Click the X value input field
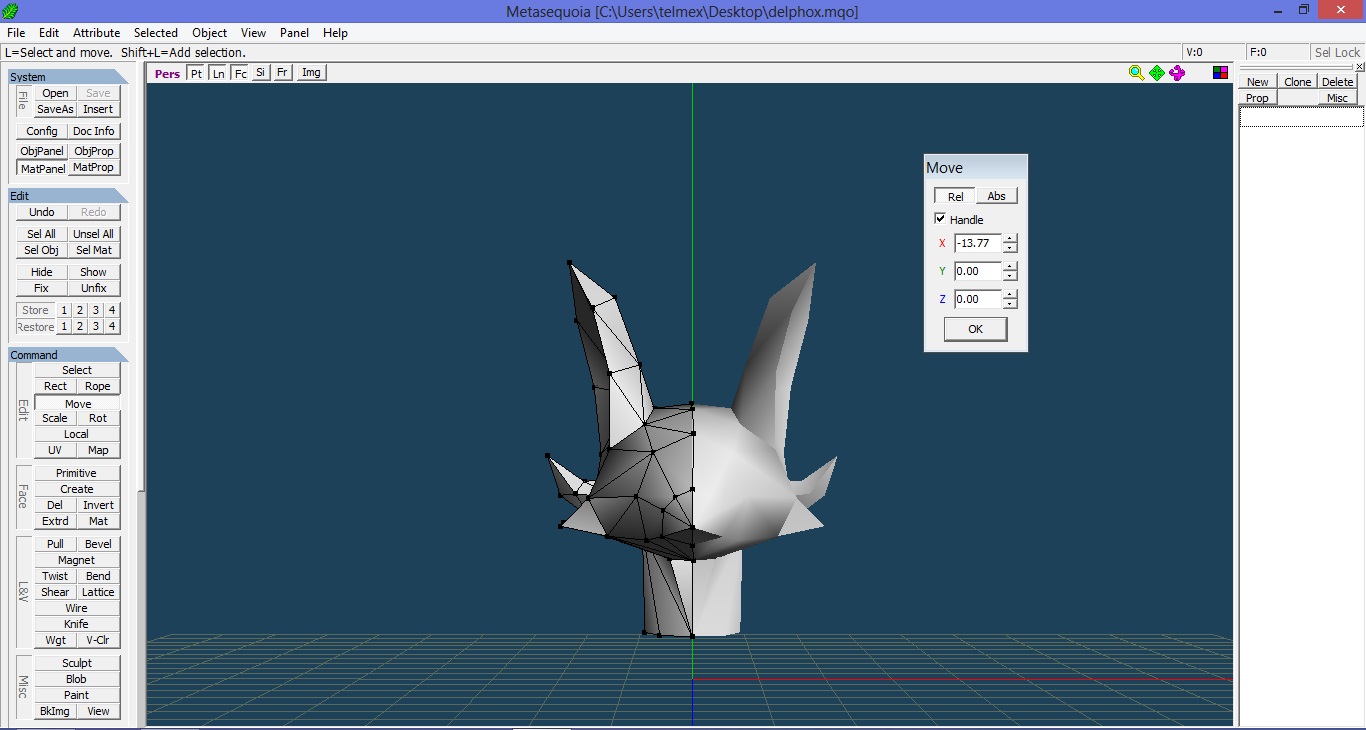The width and height of the screenshot is (1366, 730). tap(978, 243)
